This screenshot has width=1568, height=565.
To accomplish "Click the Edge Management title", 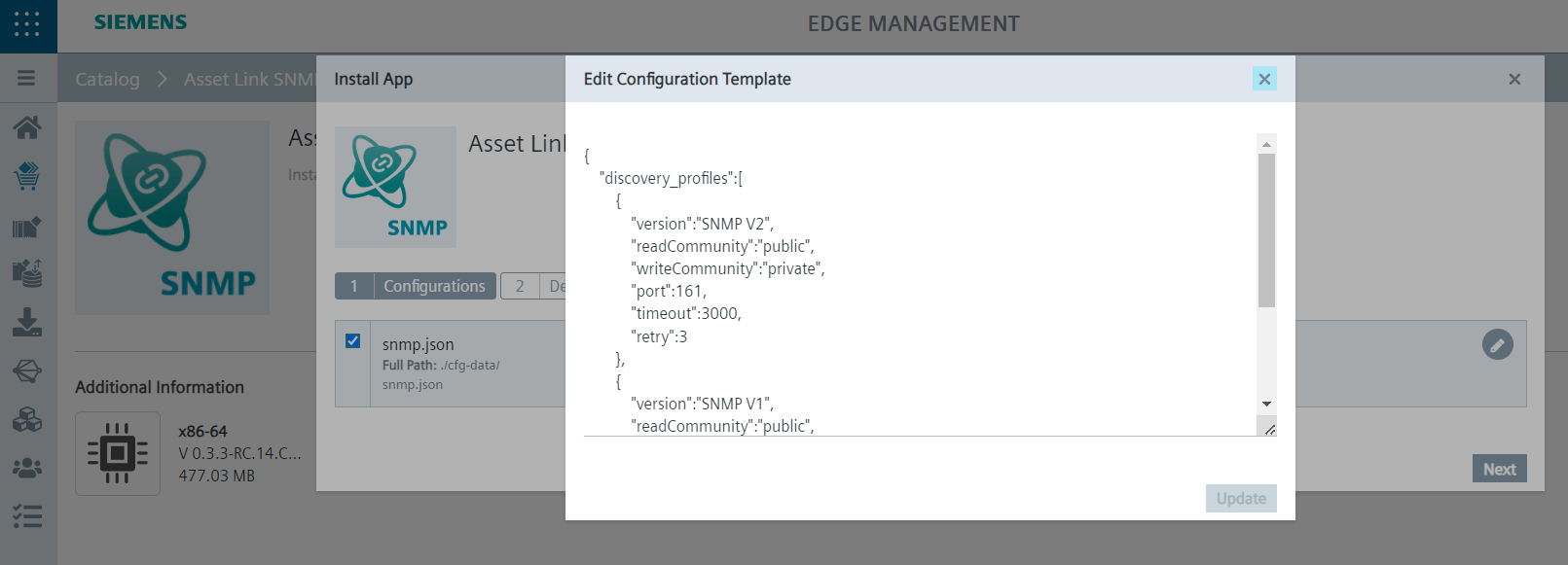I will 914,23.
